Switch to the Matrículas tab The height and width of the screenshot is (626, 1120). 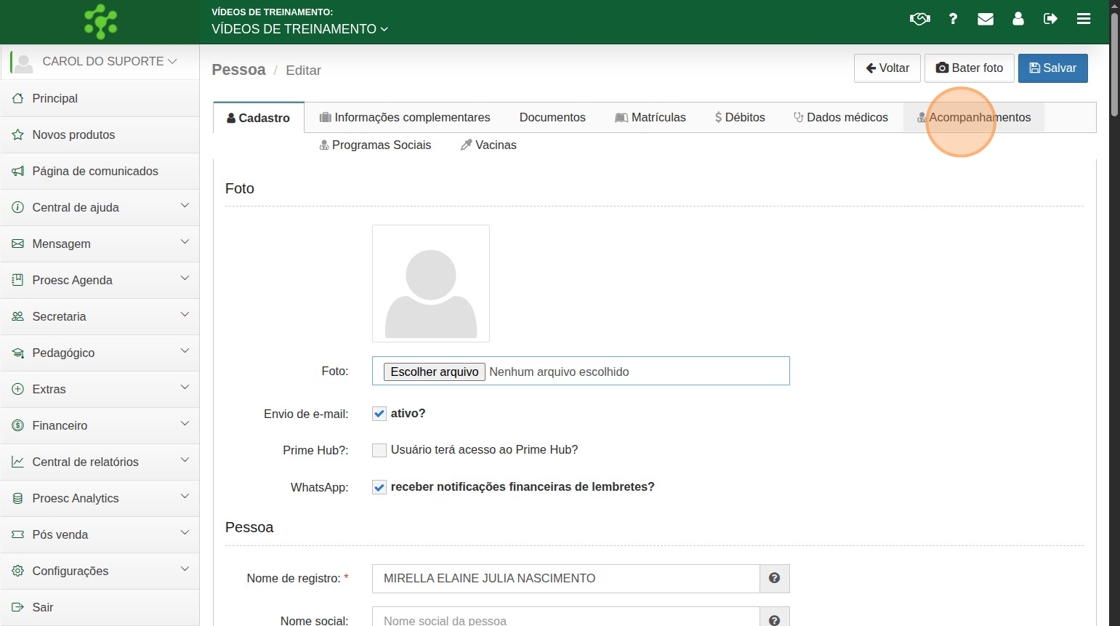(650, 117)
